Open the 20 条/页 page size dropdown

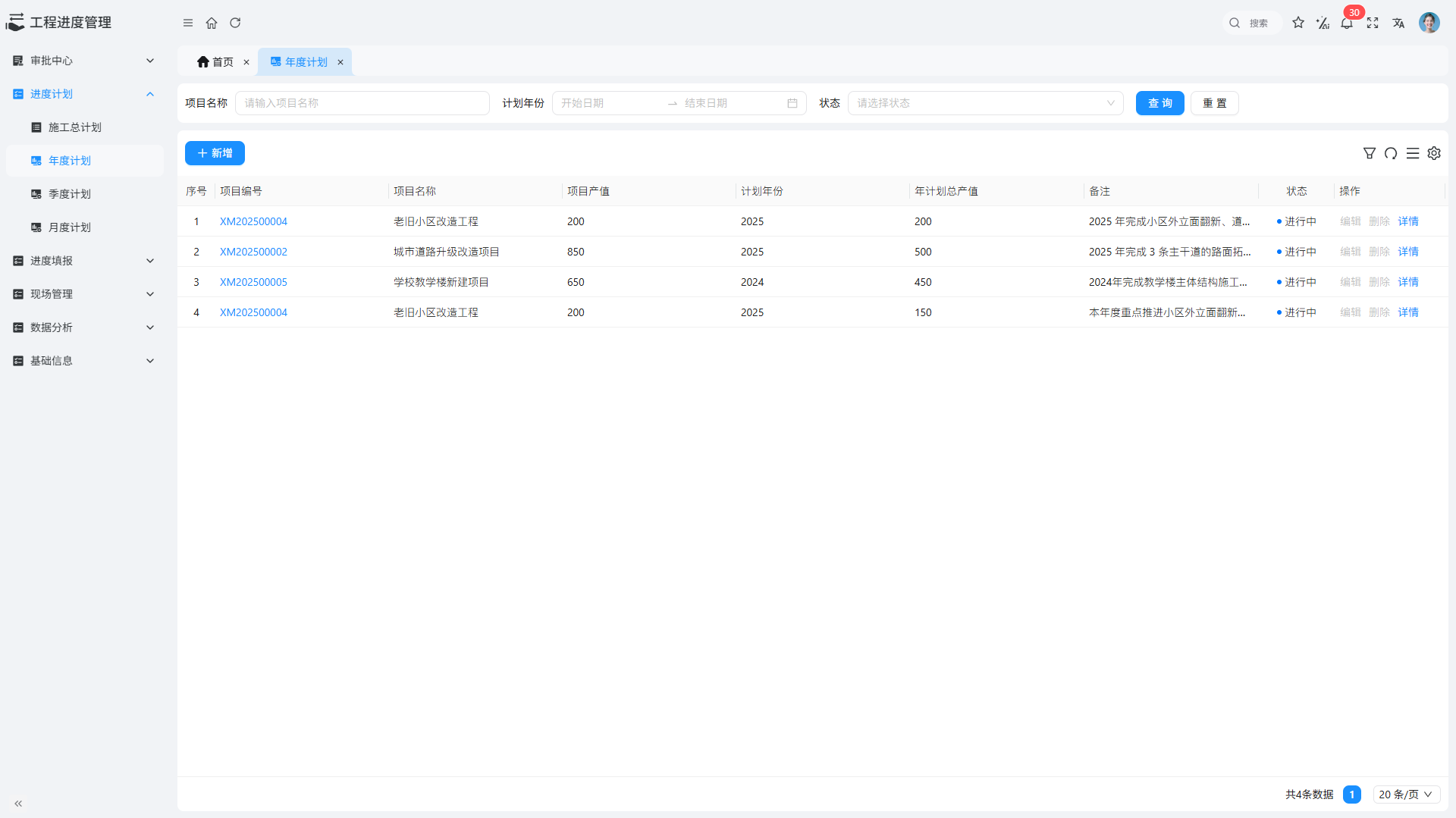(x=1405, y=794)
